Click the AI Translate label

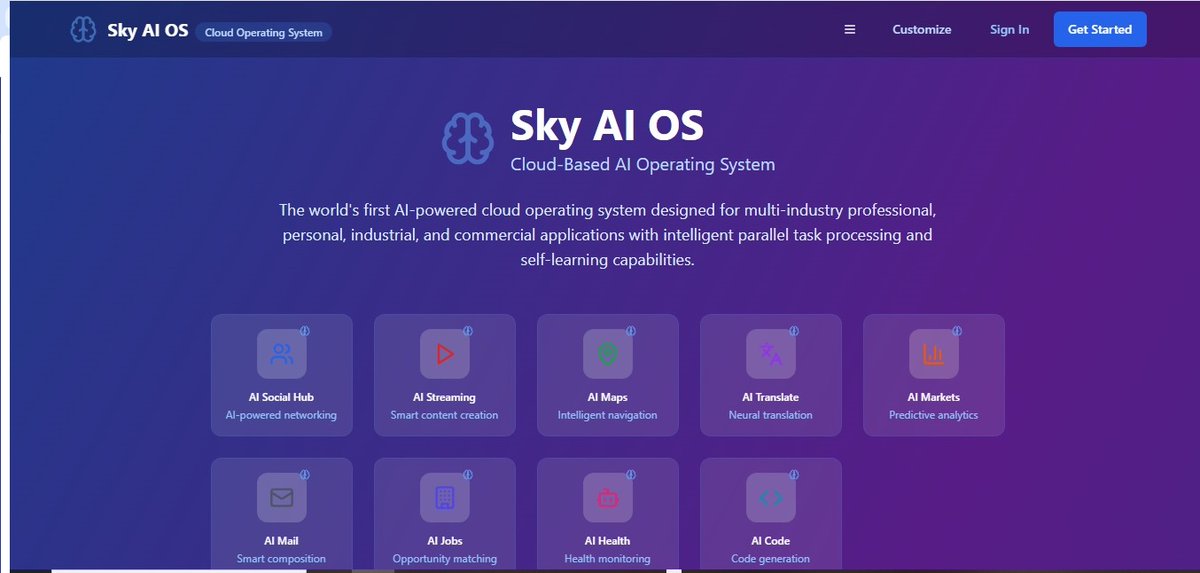point(771,397)
